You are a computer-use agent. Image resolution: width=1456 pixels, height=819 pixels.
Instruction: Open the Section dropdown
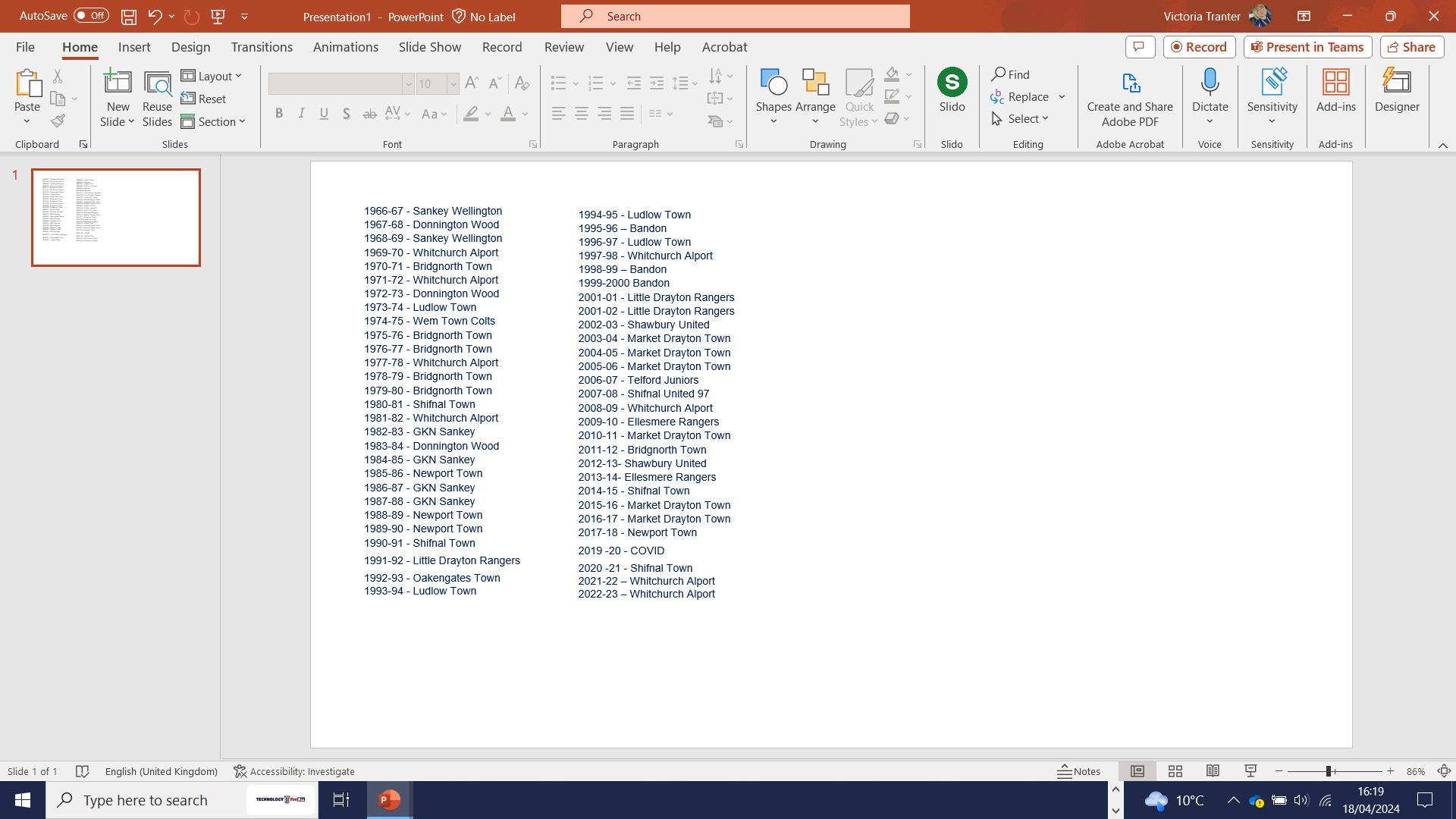pyautogui.click(x=213, y=121)
